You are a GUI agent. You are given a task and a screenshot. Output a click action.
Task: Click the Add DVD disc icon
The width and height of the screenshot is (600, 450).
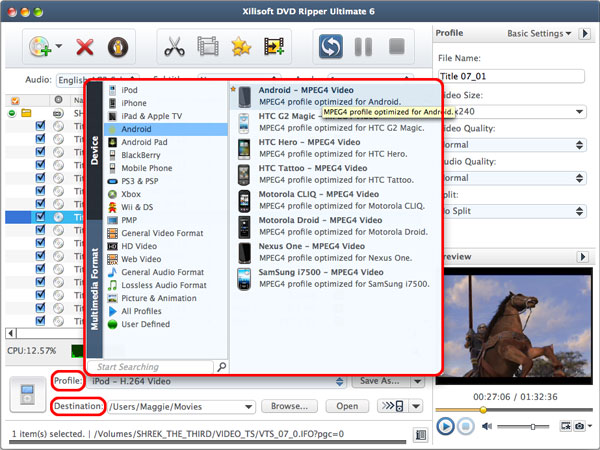pos(40,47)
